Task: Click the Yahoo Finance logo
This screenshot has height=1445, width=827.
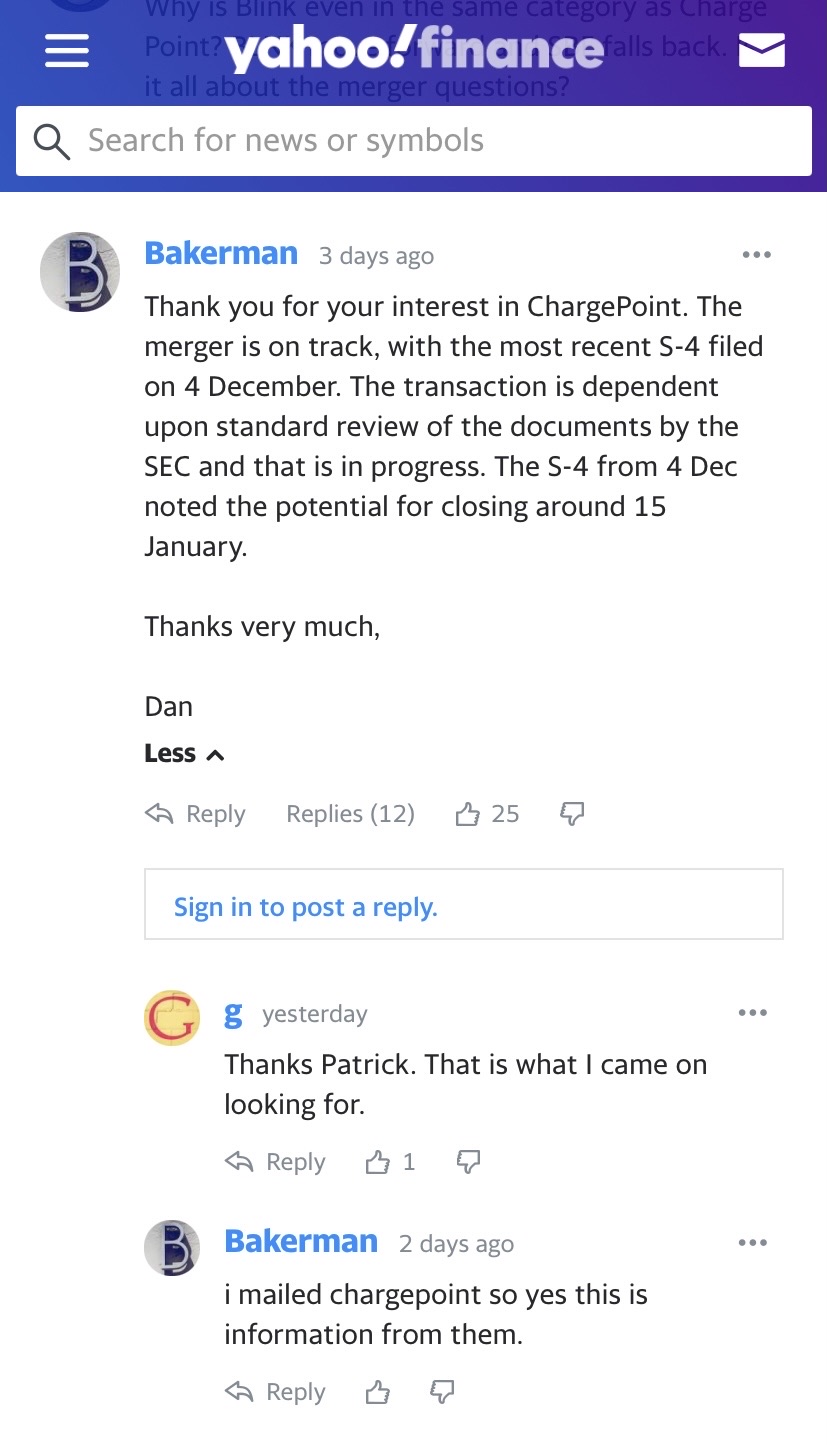Action: [x=414, y=49]
